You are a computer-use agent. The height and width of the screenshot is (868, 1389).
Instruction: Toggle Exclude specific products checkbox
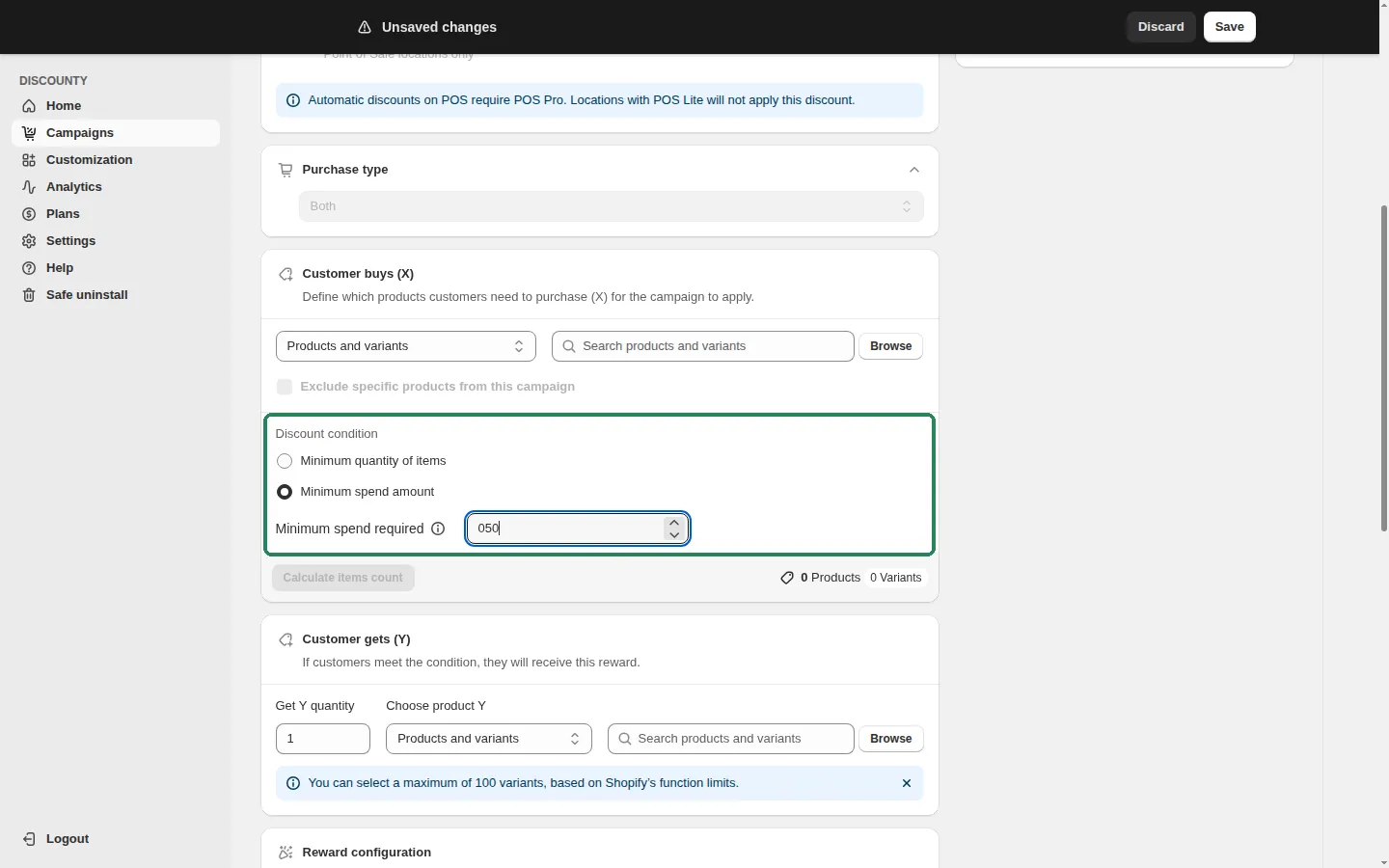[x=285, y=387]
